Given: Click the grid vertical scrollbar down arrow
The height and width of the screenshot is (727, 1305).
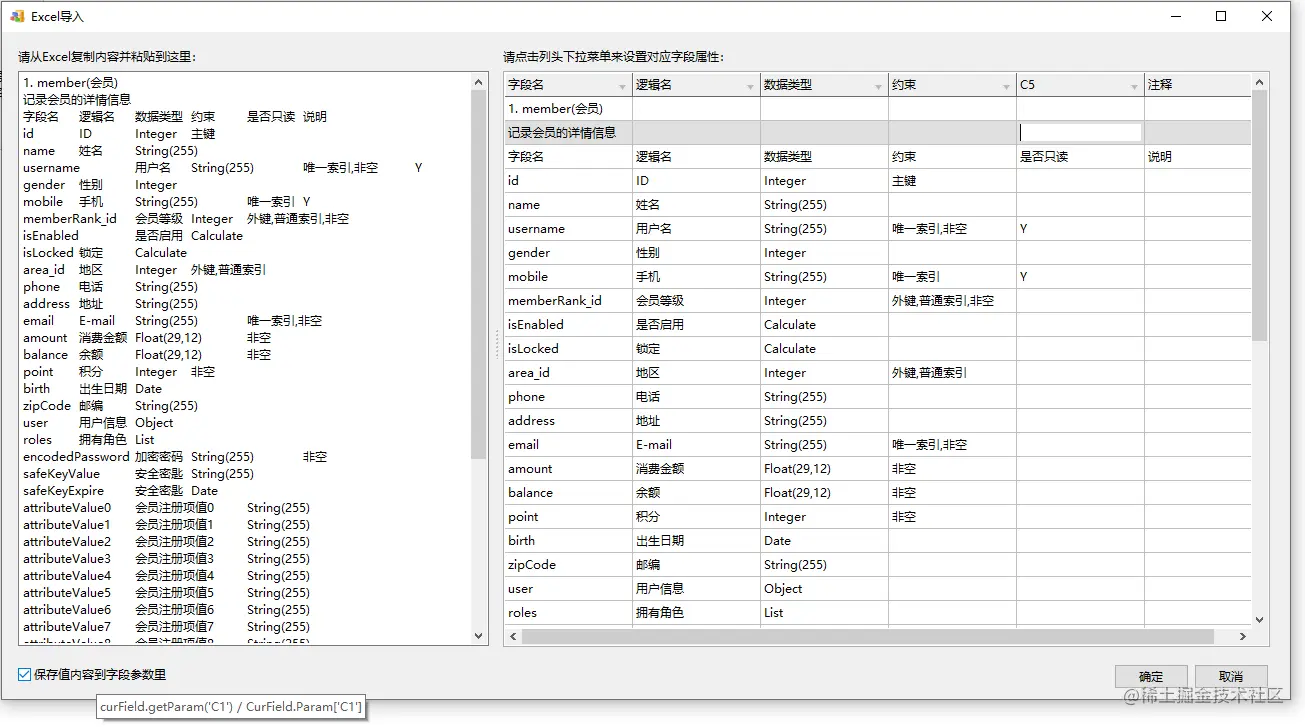Looking at the screenshot, I should click(1259, 619).
